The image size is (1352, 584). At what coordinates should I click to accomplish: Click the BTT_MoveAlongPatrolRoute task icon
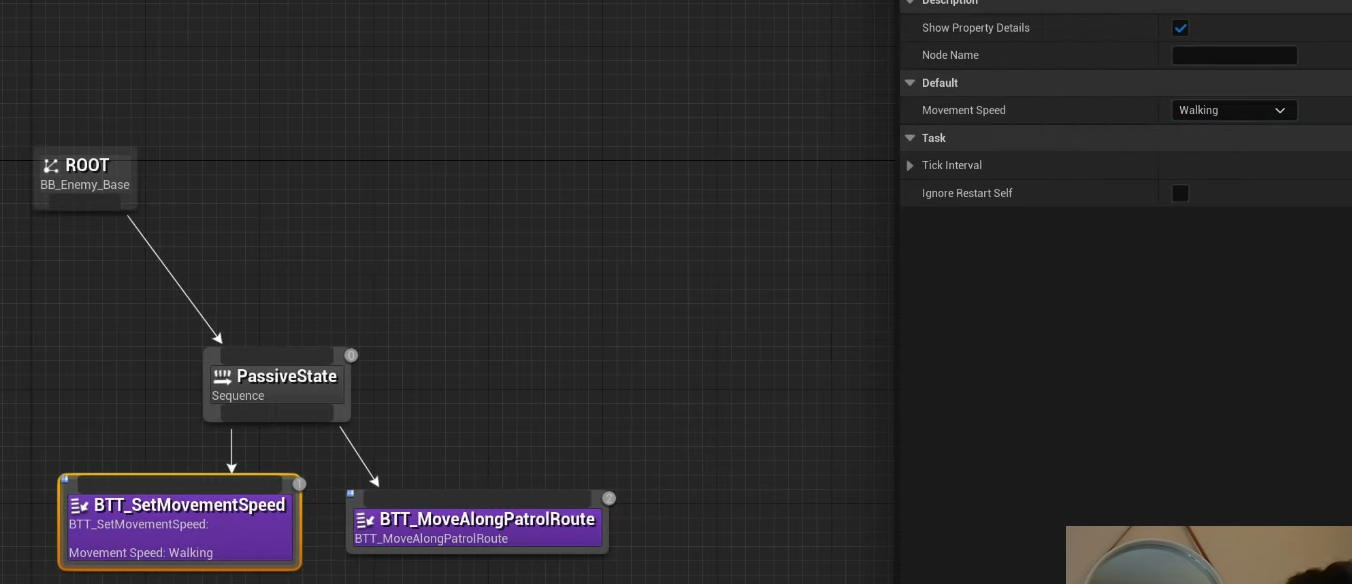coord(366,520)
